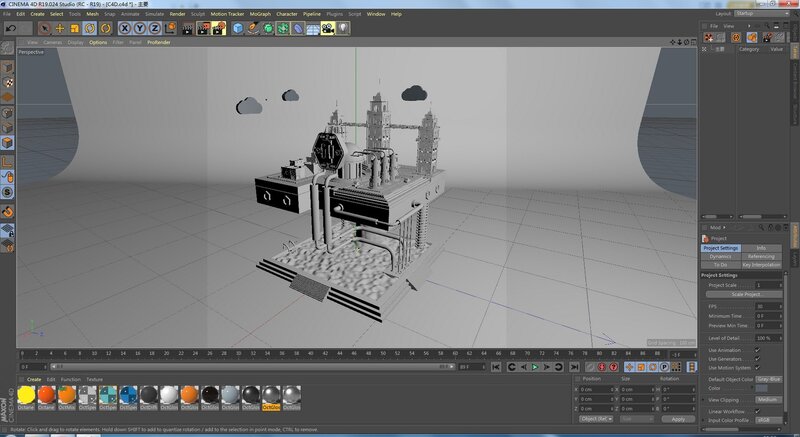Click the Undo arrow icon
Image resolution: width=800 pixels, height=437 pixels.
click(10, 28)
